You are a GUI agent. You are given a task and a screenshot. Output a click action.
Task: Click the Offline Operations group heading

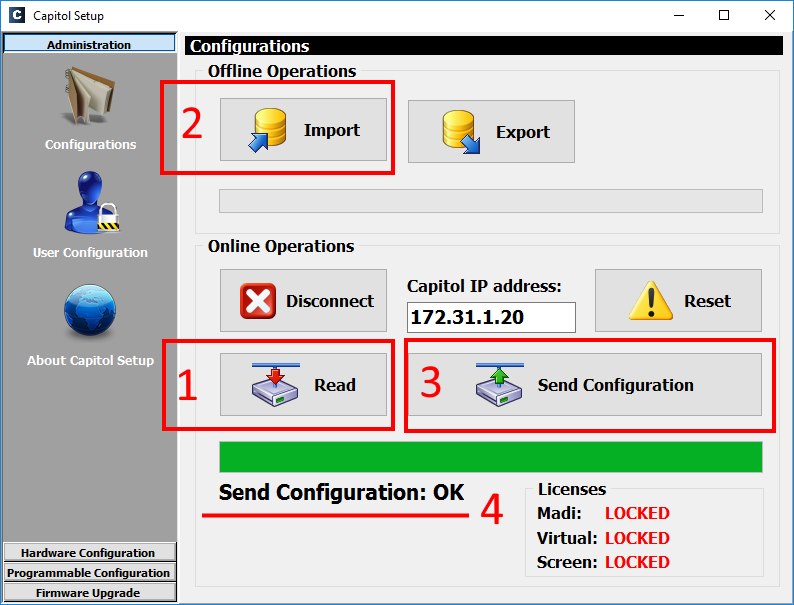282,71
